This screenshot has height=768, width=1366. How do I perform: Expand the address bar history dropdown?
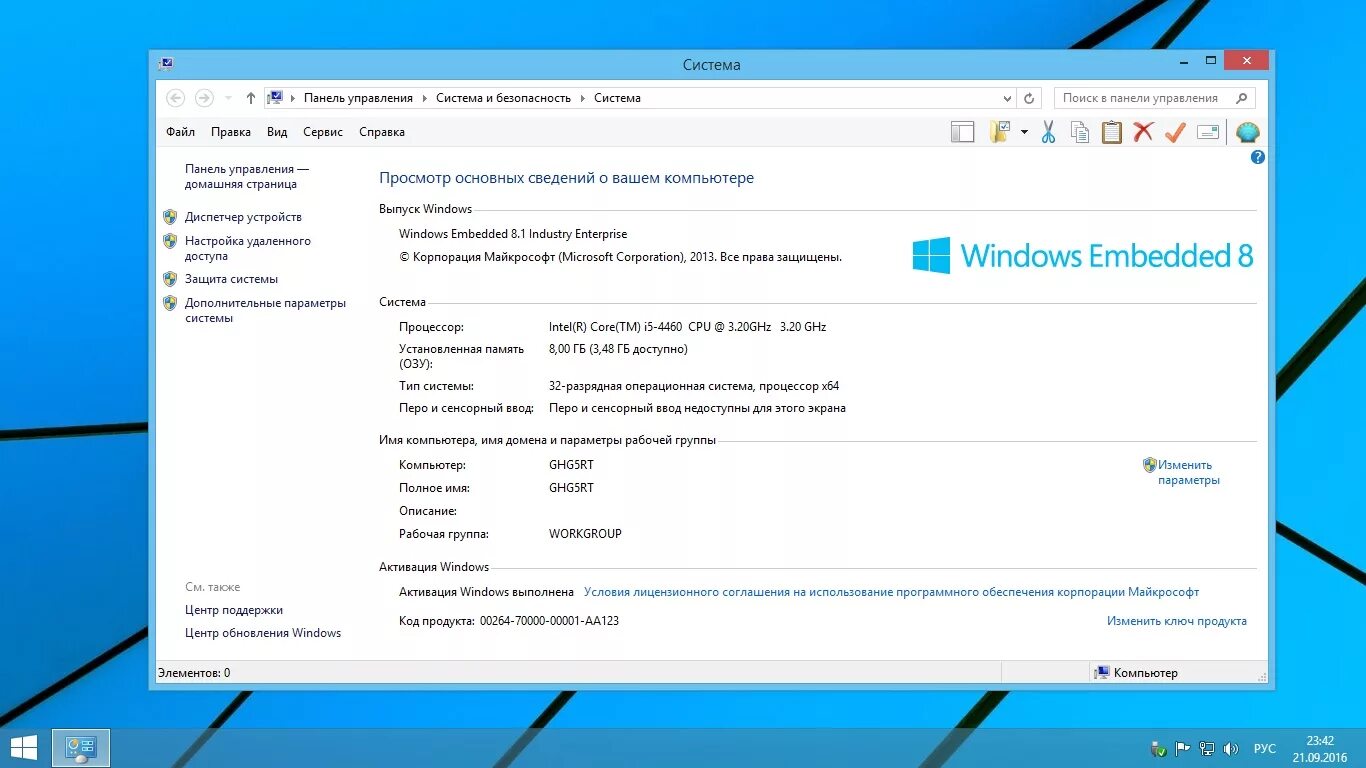tap(1007, 98)
